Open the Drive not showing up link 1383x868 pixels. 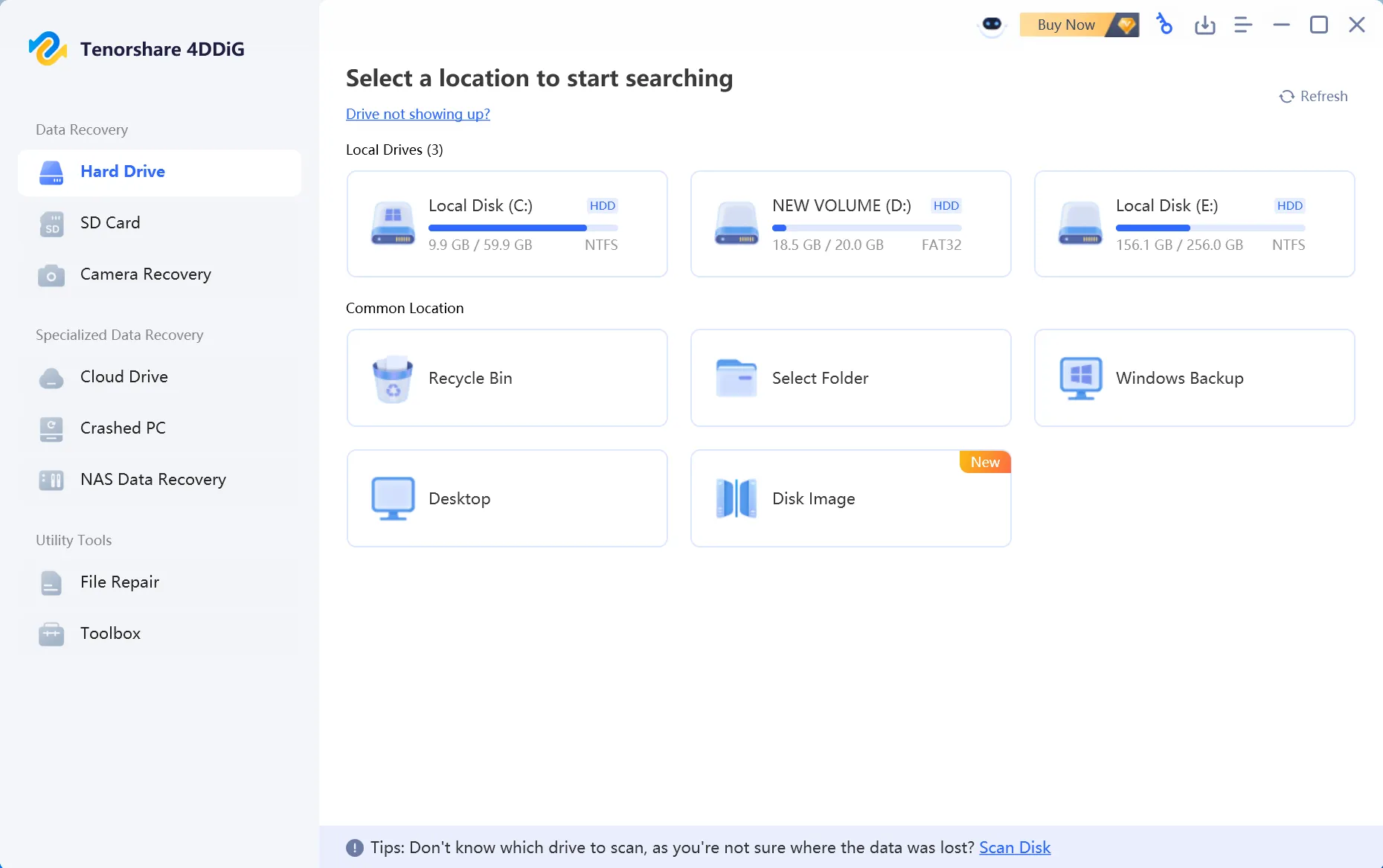pyautogui.click(x=418, y=114)
